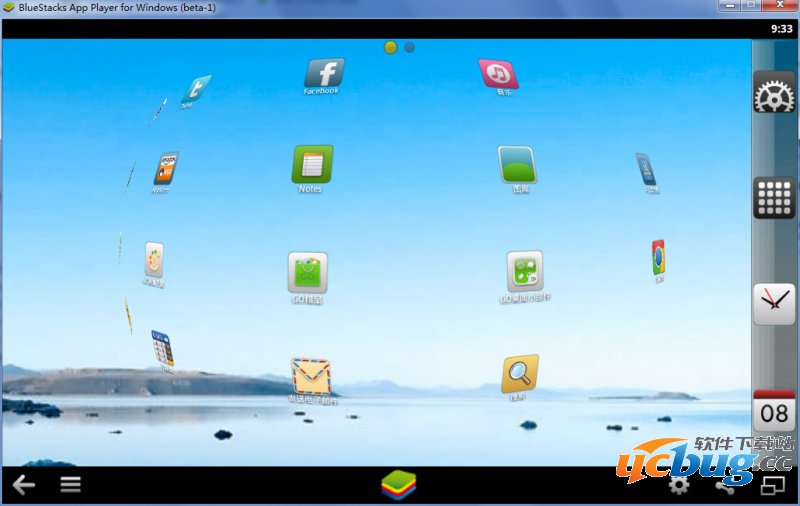The image size is (800, 506).
Task: Open the send email envelope icon
Action: (x=311, y=376)
